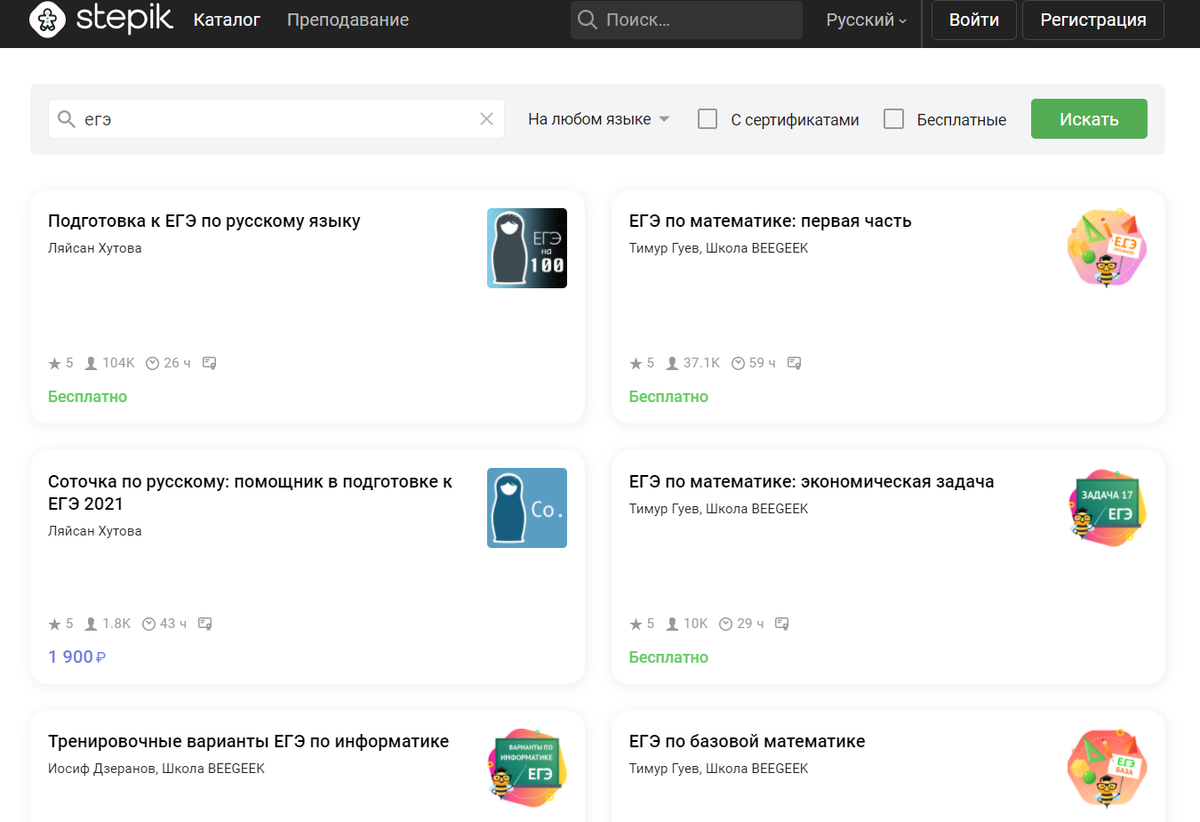Click 'Бесплатно' on 'ЕГЭ по математике: первая часть' card
The height and width of the screenshot is (822, 1200).
tap(668, 397)
